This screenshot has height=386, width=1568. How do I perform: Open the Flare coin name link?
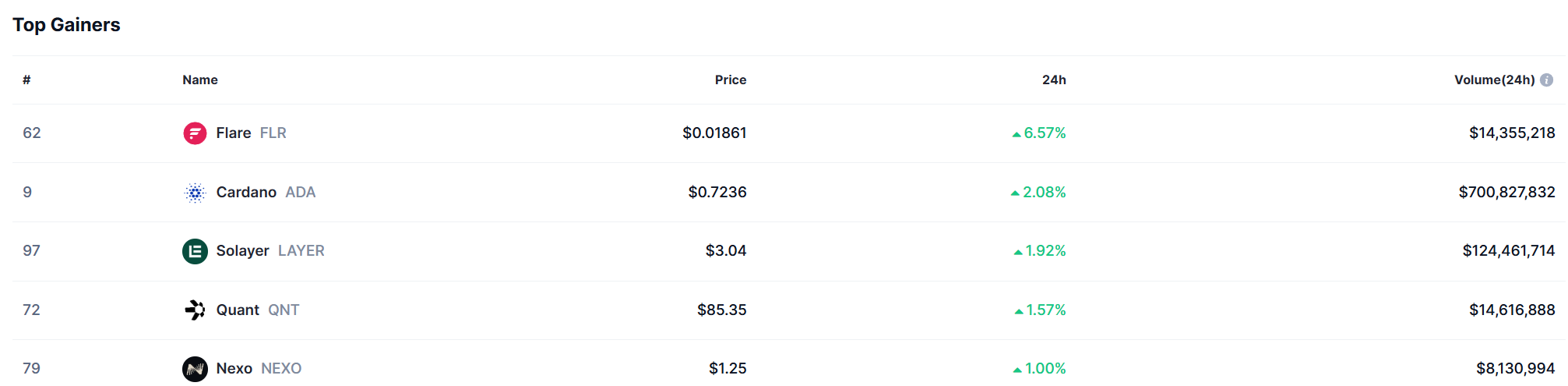pos(234,133)
